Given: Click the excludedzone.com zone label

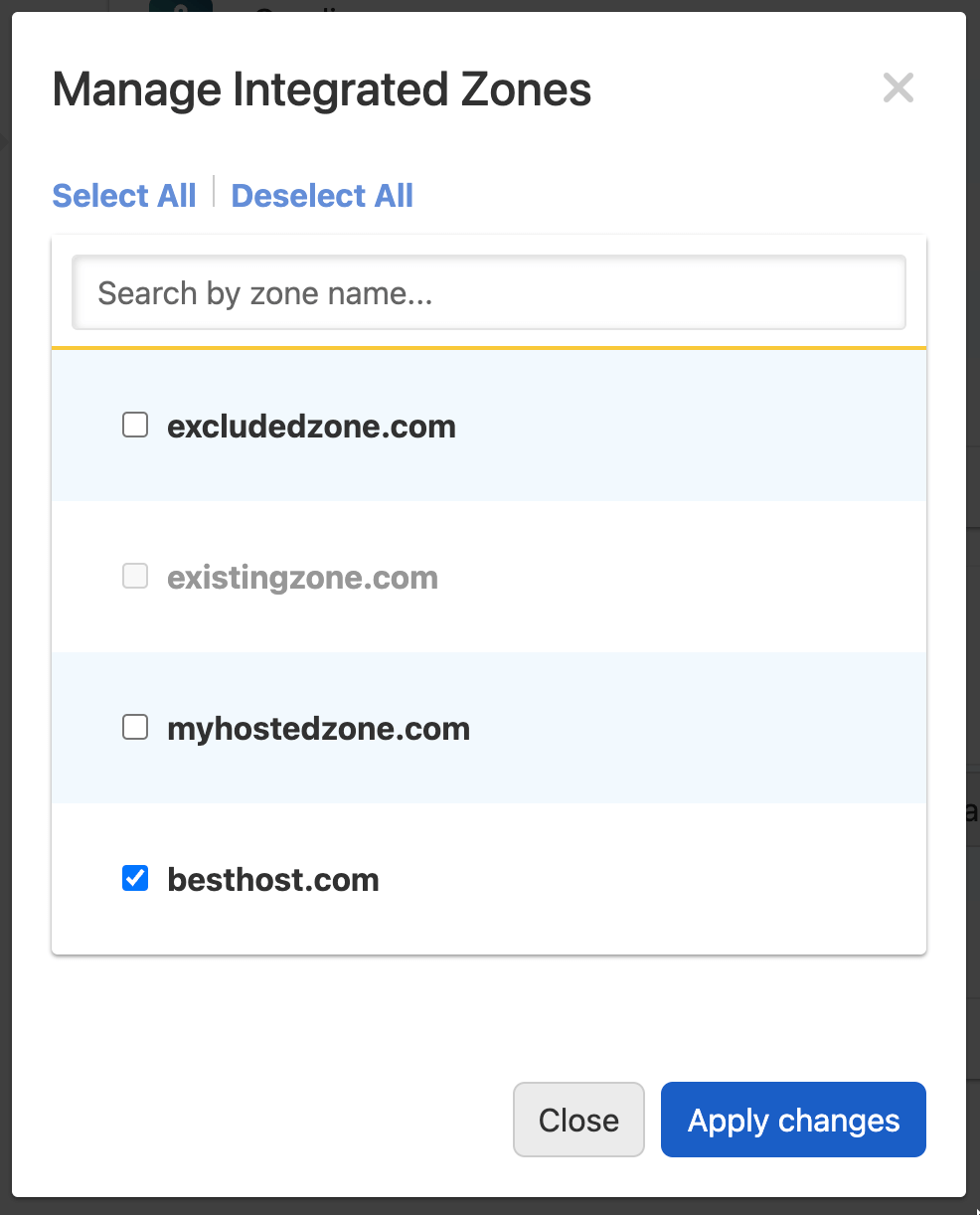Looking at the screenshot, I should (311, 426).
